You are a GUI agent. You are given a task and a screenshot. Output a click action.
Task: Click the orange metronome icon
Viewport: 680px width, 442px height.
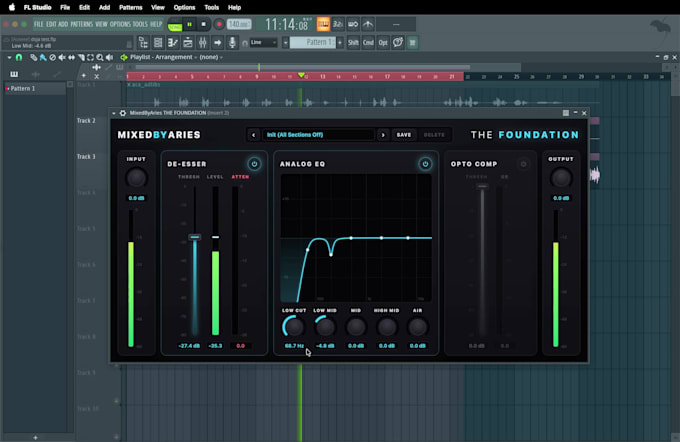click(x=323, y=24)
